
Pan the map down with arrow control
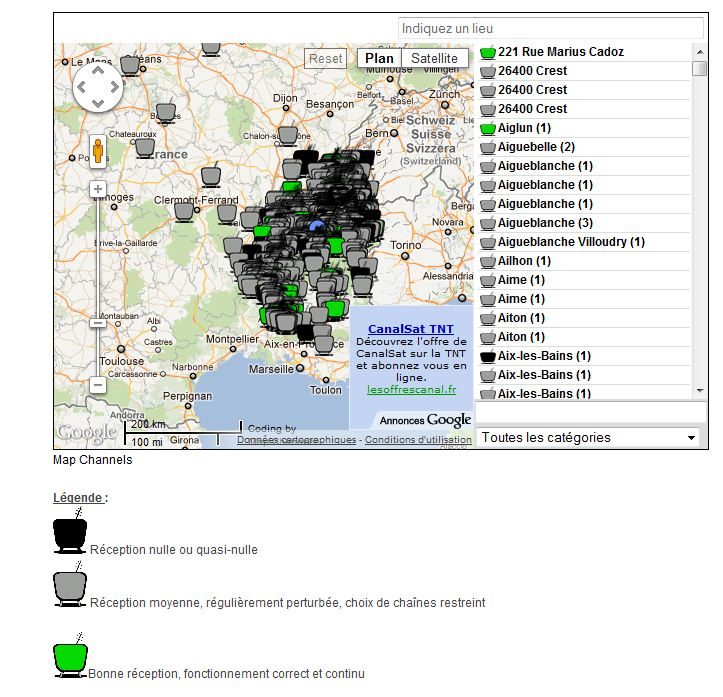(98, 104)
